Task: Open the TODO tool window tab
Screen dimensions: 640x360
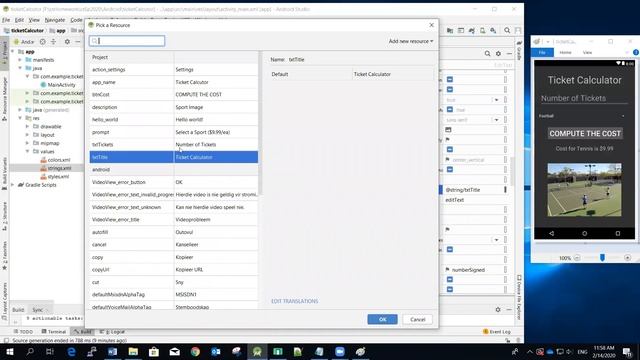Action: (x=23, y=332)
